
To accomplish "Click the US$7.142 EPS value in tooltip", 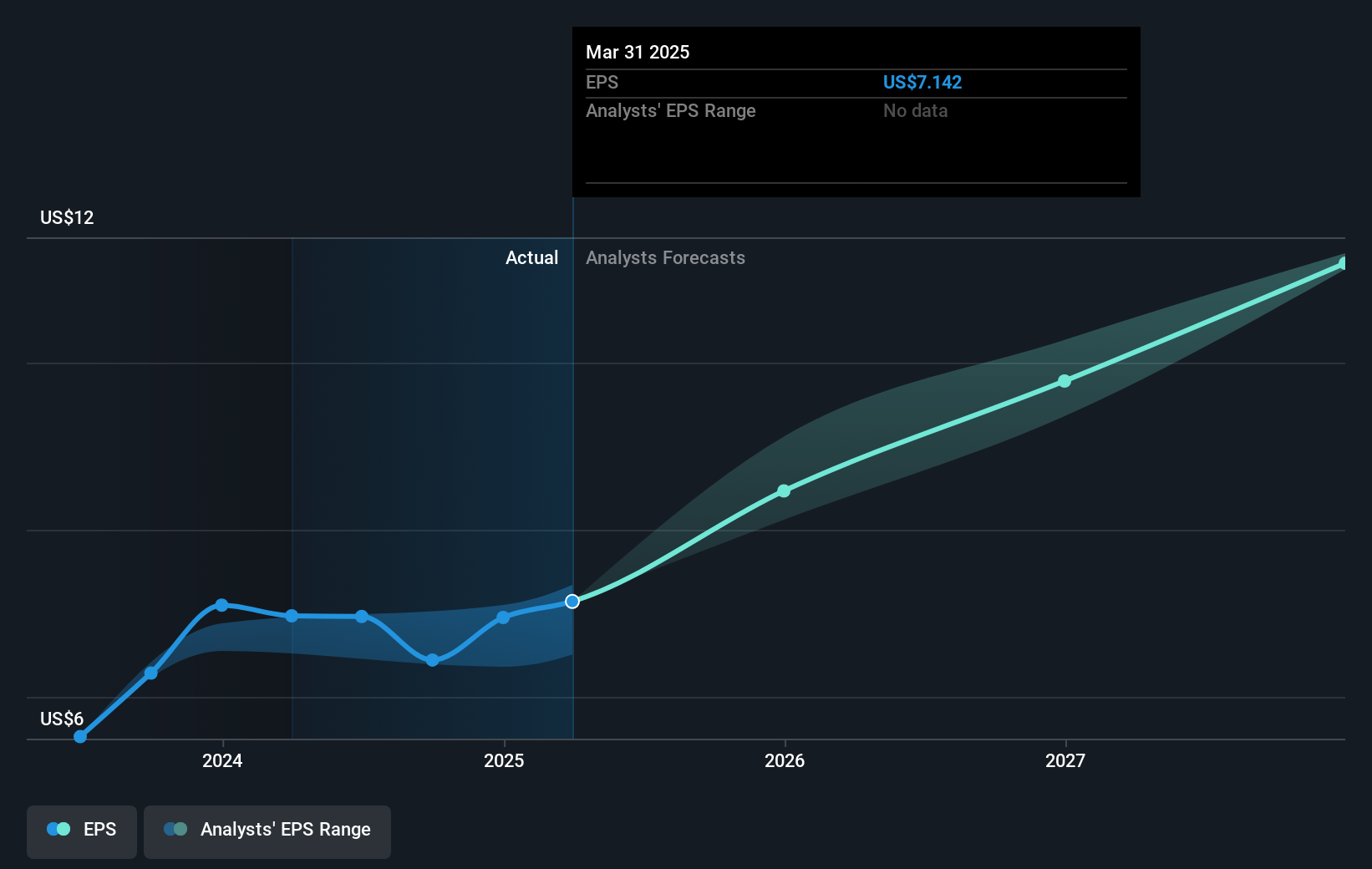I will click(x=922, y=82).
